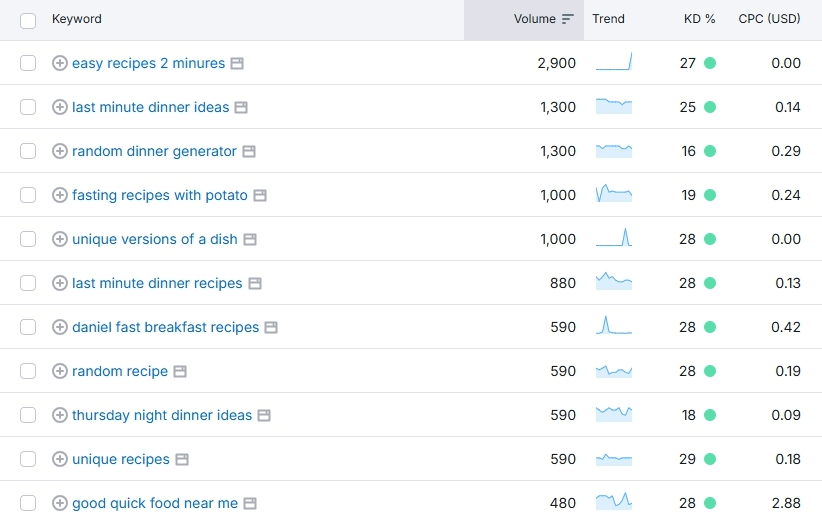Click the plus icon beside 'easy recipes 2 minutes'
Screen dimensions: 822x521
60,63
